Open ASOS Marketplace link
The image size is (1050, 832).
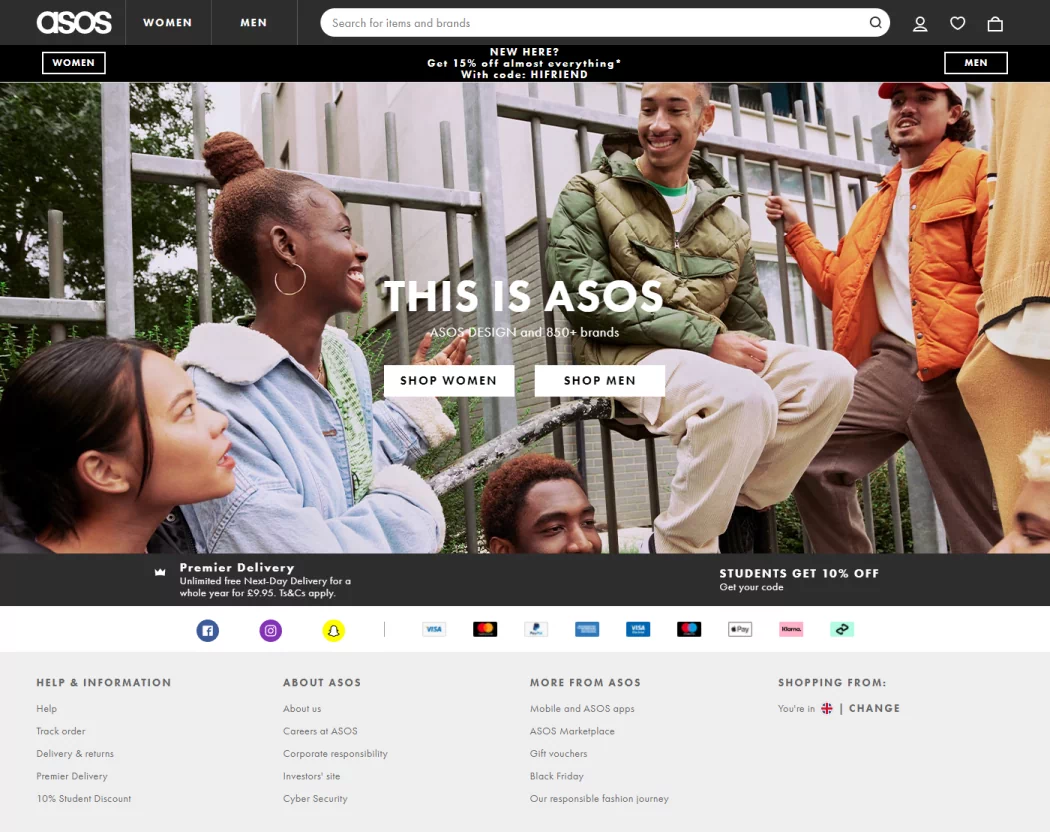tap(572, 732)
